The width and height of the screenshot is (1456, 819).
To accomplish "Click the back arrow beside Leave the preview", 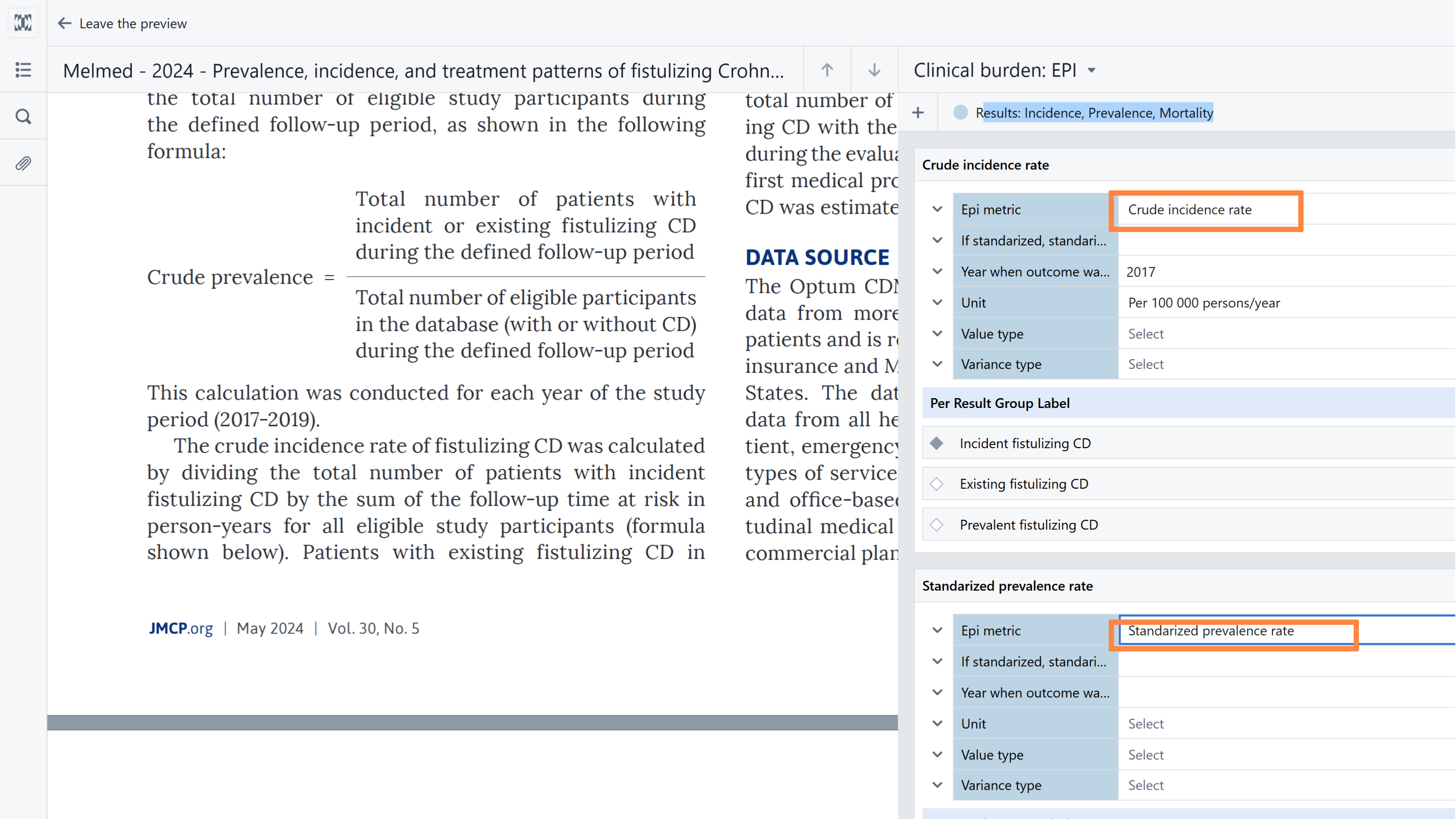I will pyautogui.click(x=64, y=23).
